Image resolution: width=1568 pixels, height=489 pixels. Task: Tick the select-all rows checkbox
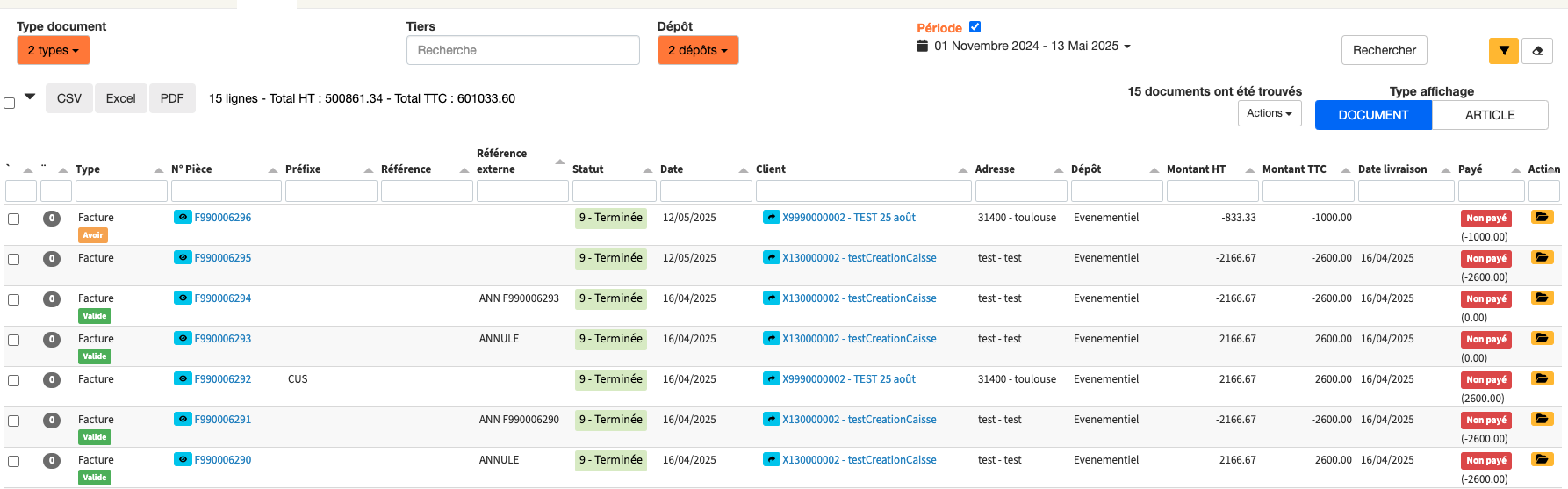click(10, 103)
